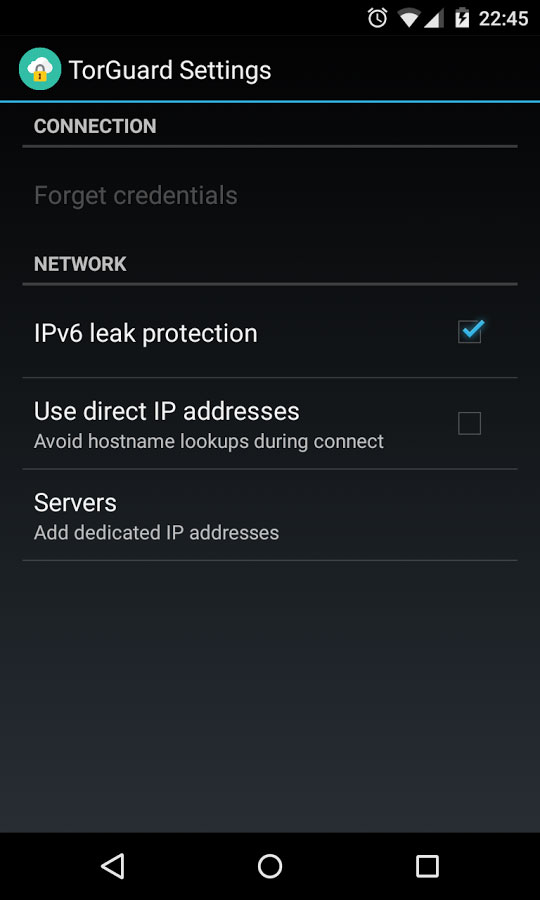Screen dimensions: 540x900
Task: Tap the Wi-Fi signal status icon
Action: point(410,19)
